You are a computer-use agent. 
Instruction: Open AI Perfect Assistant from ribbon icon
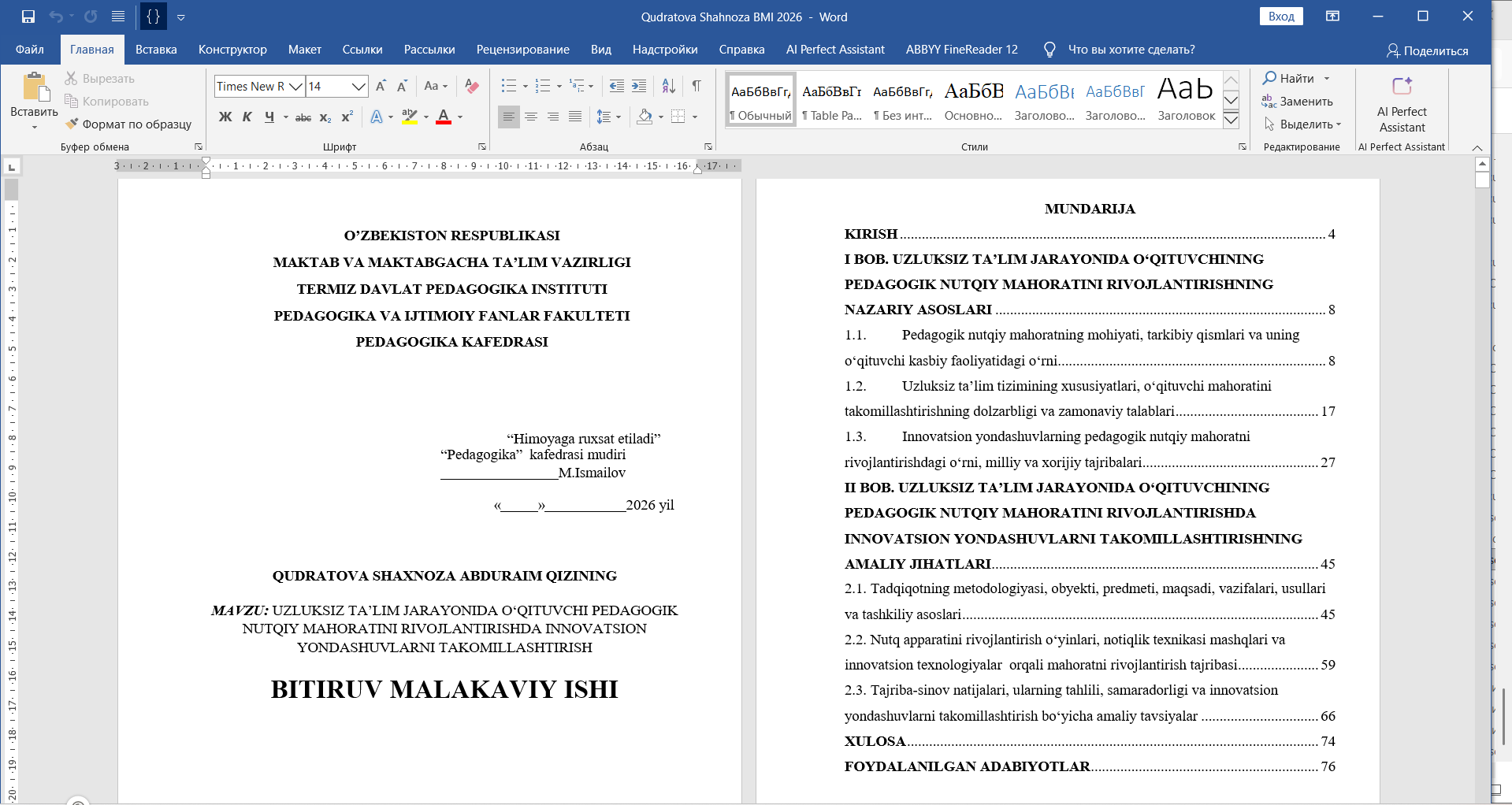(1402, 86)
